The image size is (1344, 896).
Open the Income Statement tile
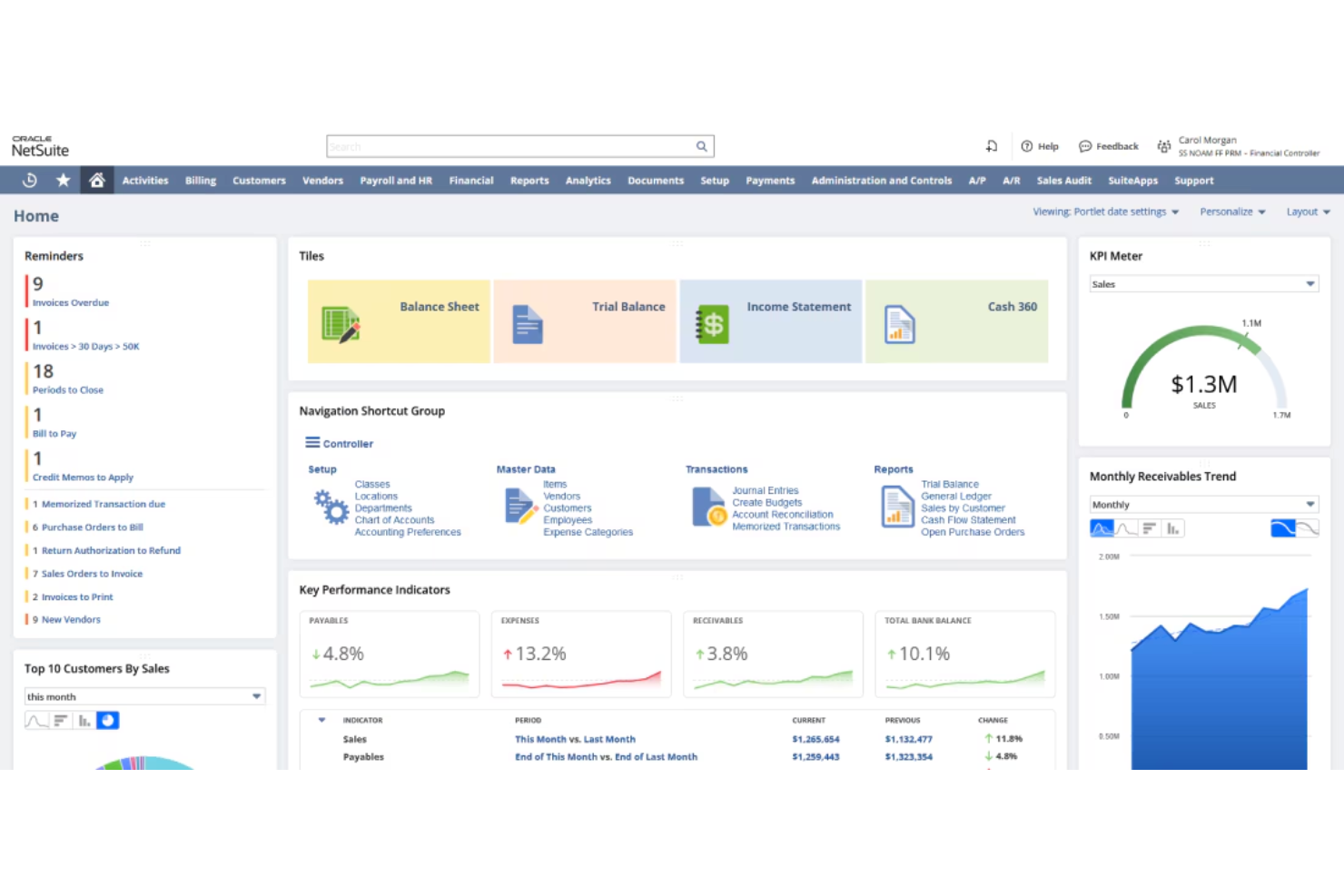770,321
